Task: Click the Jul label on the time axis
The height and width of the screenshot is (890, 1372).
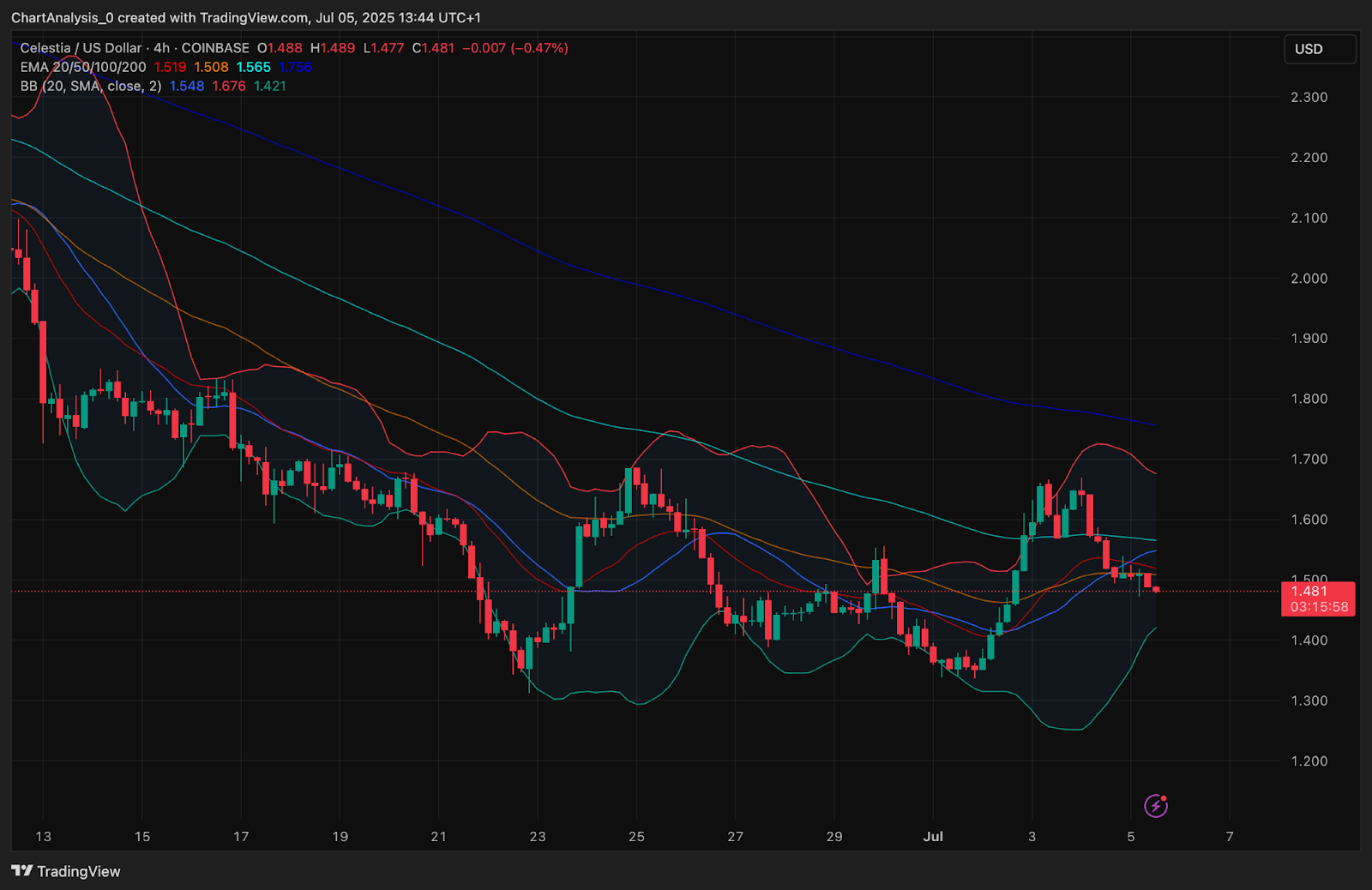Action: click(x=933, y=836)
